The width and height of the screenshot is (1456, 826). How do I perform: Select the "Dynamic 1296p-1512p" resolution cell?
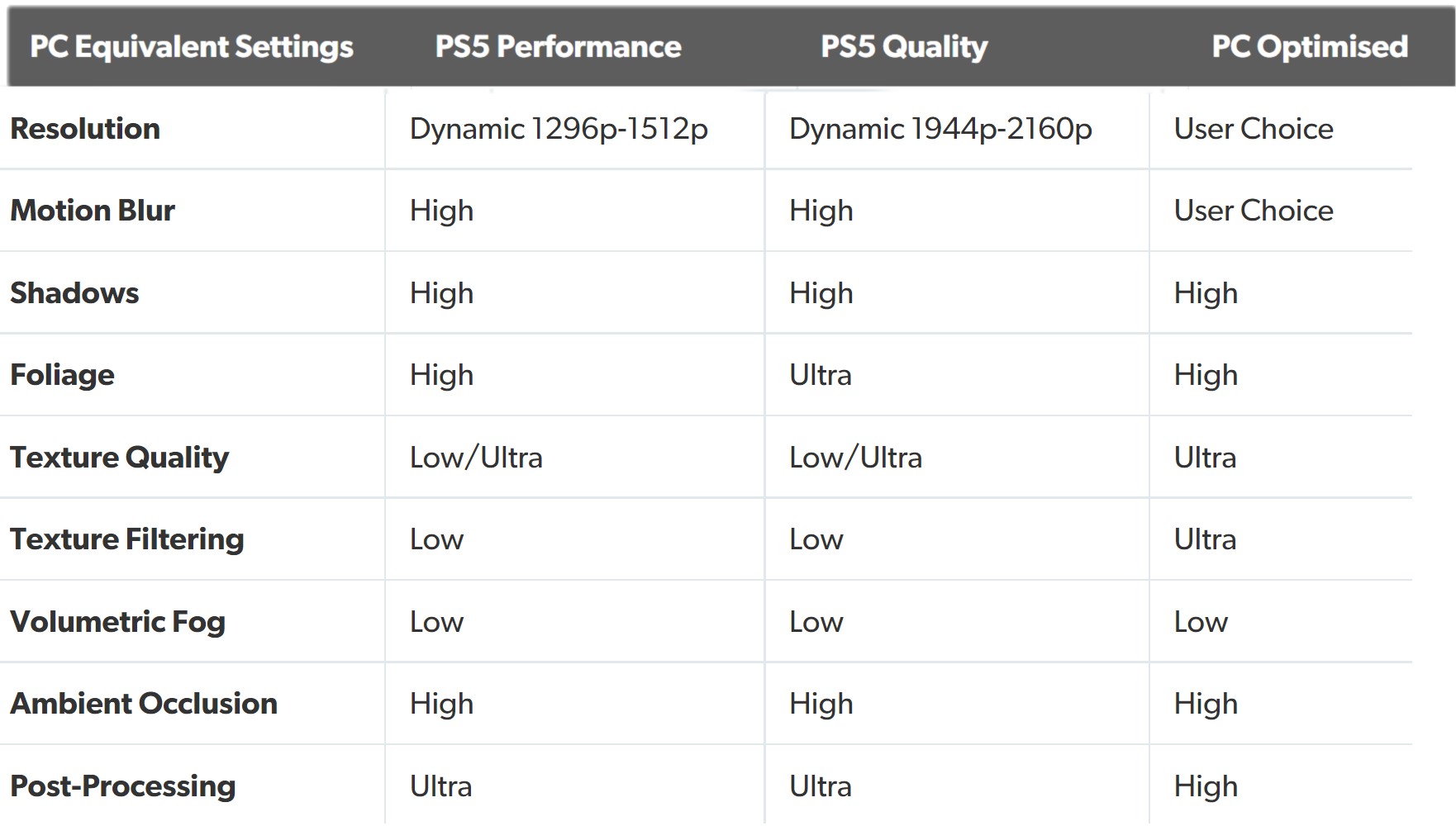point(559,129)
